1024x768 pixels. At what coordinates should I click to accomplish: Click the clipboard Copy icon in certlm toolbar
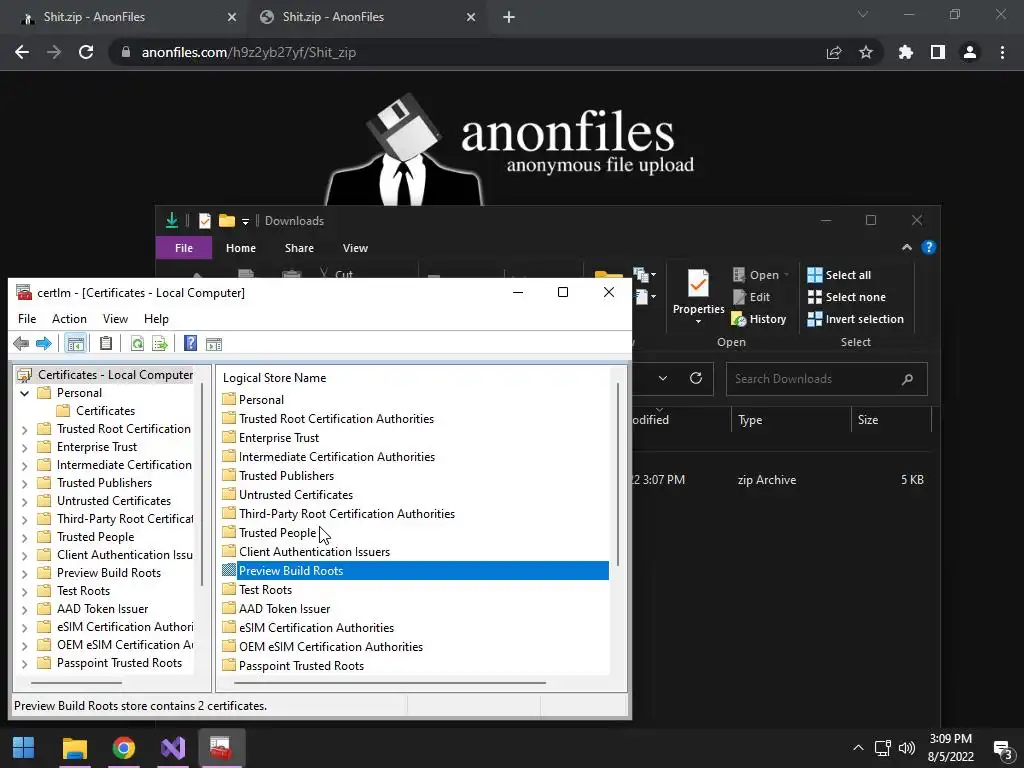click(x=106, y=344)
